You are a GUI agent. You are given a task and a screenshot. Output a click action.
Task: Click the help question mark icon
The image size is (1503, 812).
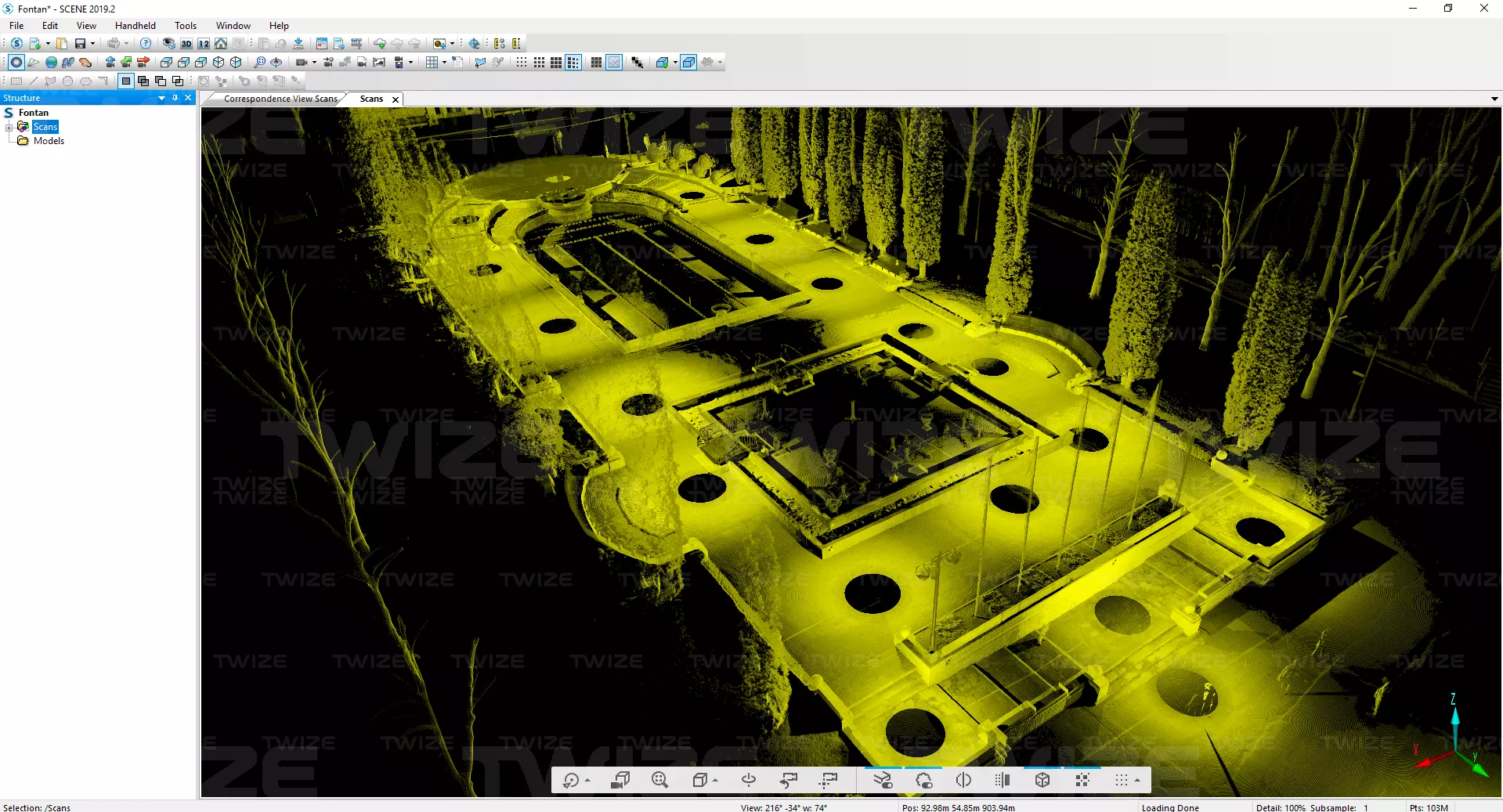146,44
